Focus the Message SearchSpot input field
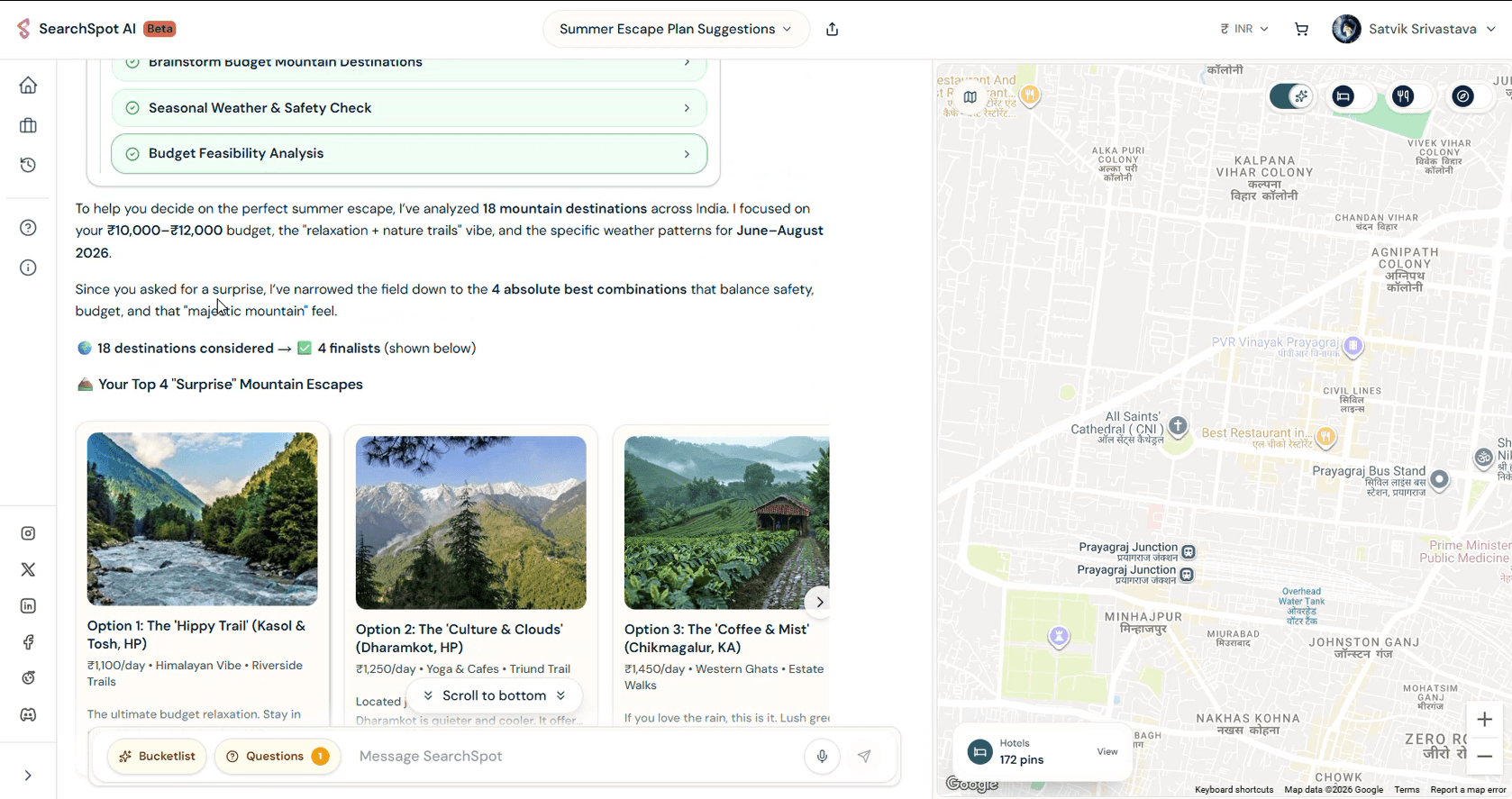Image resolution: width=1512 pixels, height=799 pixels. pos(572,756)
